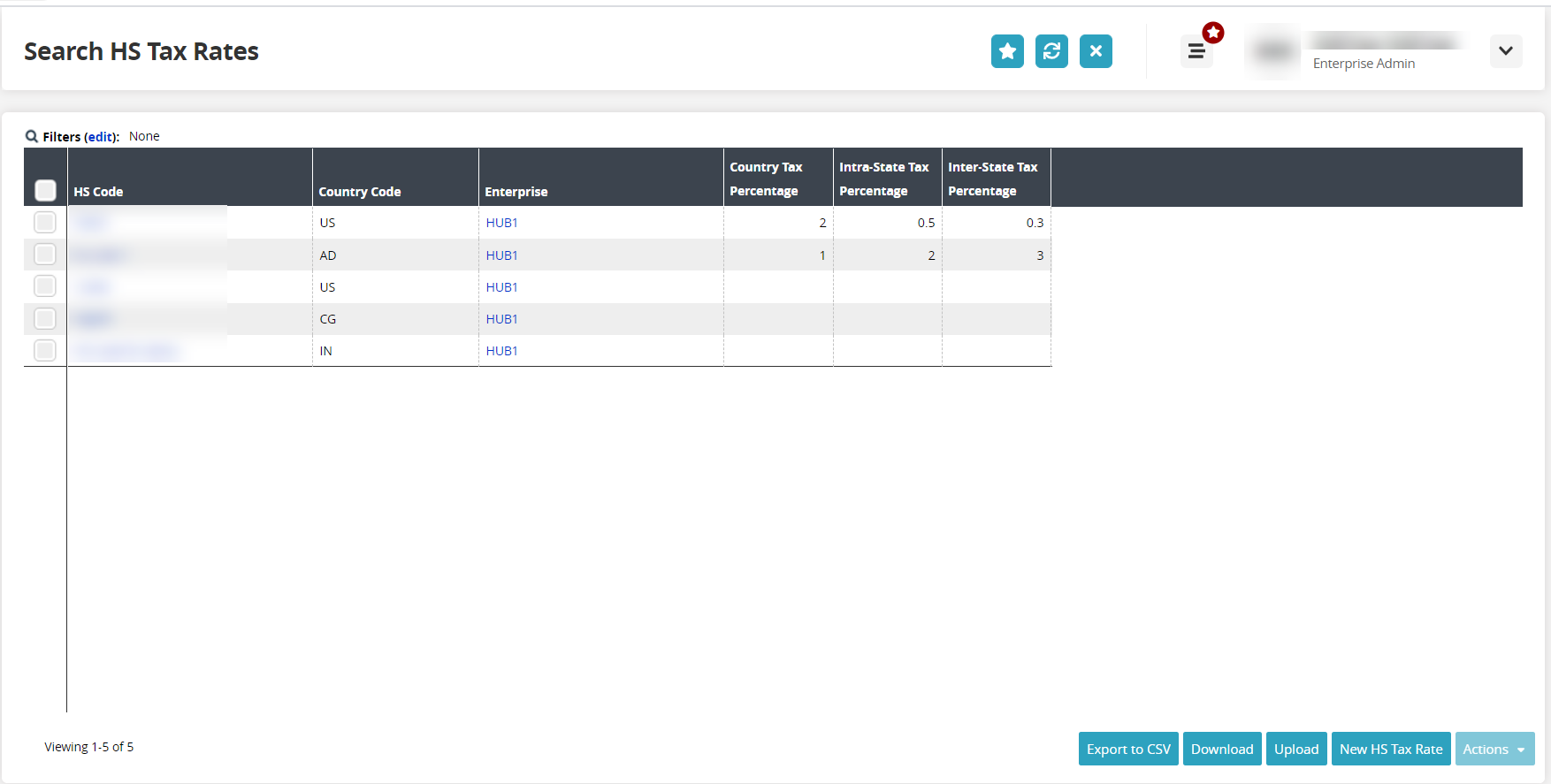
Task: Click the Export to CSV button
Action: [x=1128, y=749]
